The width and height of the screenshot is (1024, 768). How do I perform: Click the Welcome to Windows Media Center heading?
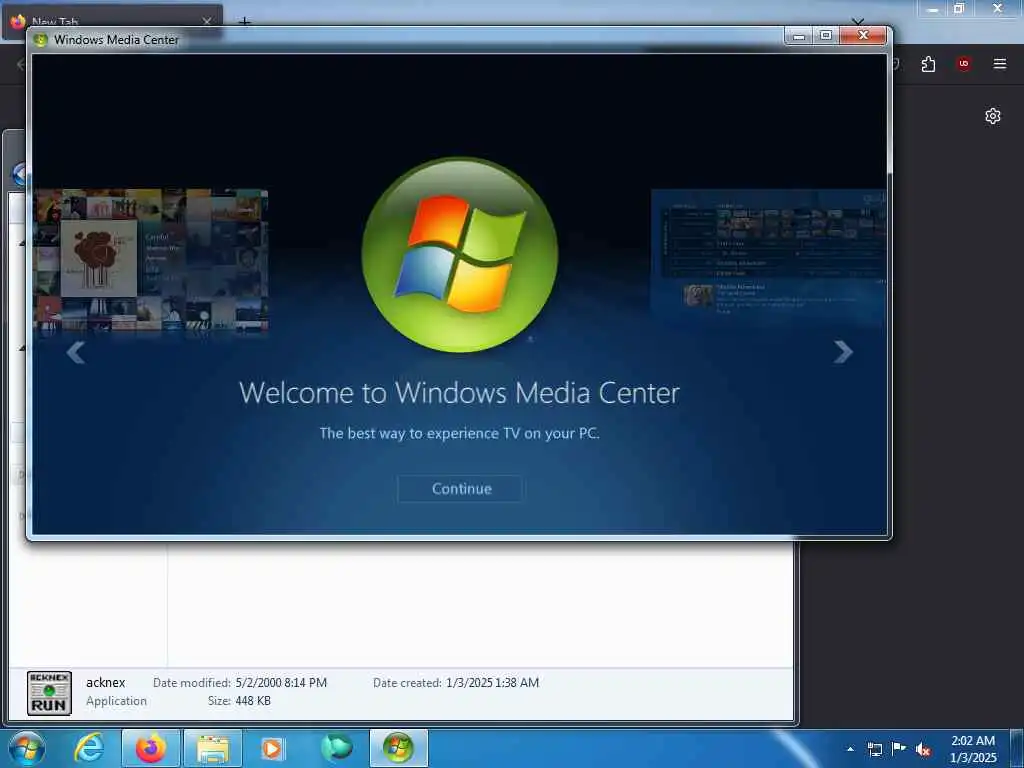(x=459, y=393)
